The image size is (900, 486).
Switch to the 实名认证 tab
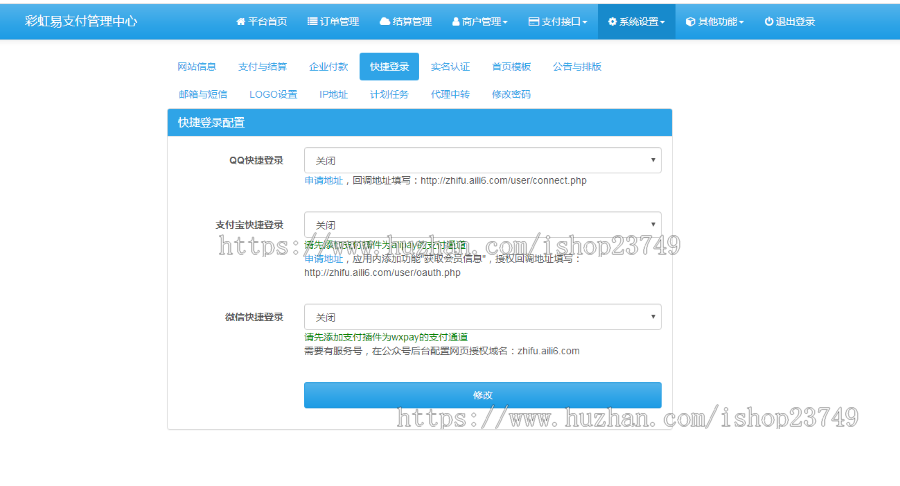[x=451, y=67]
